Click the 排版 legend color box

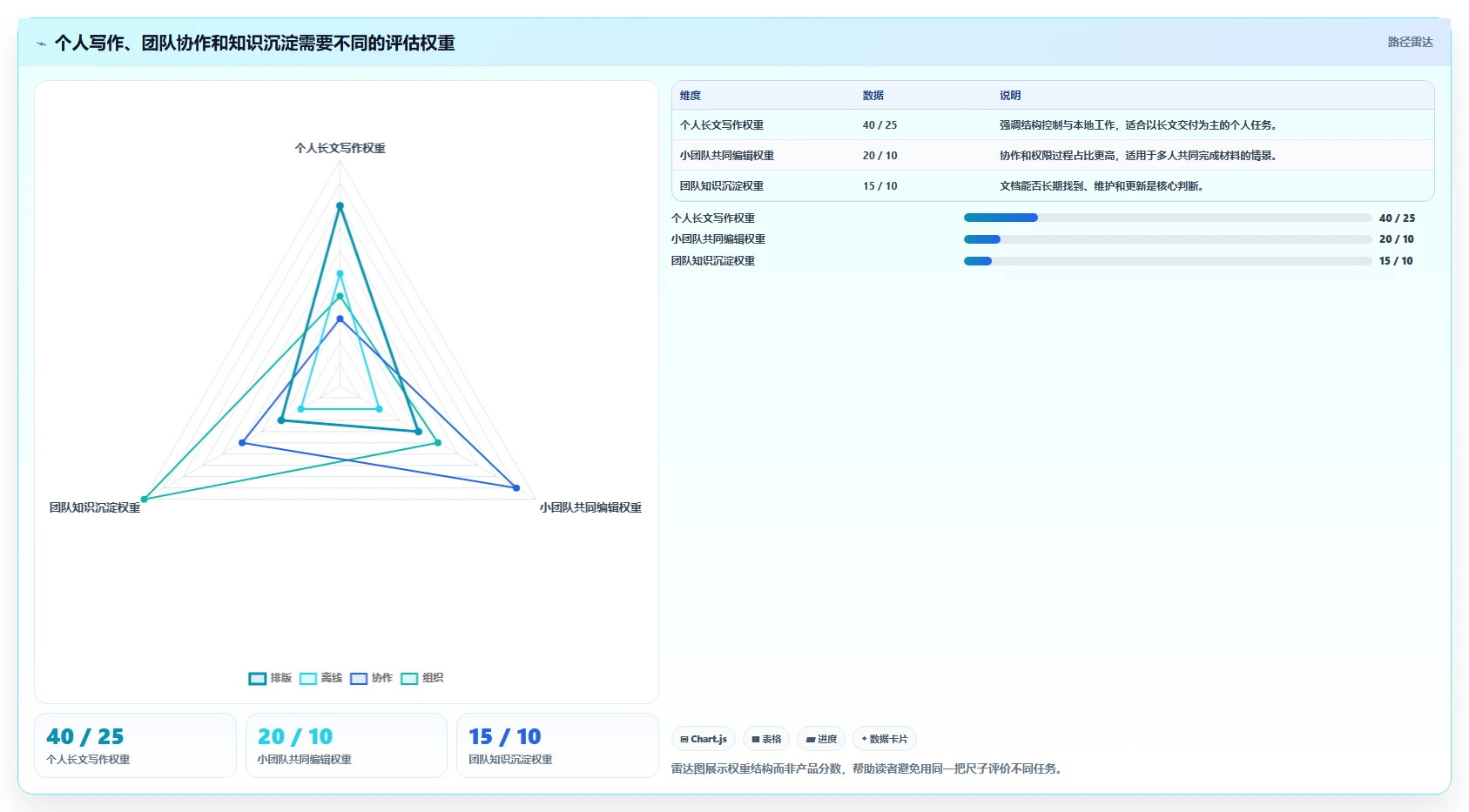pyautogui.click(x=258, y=679)
